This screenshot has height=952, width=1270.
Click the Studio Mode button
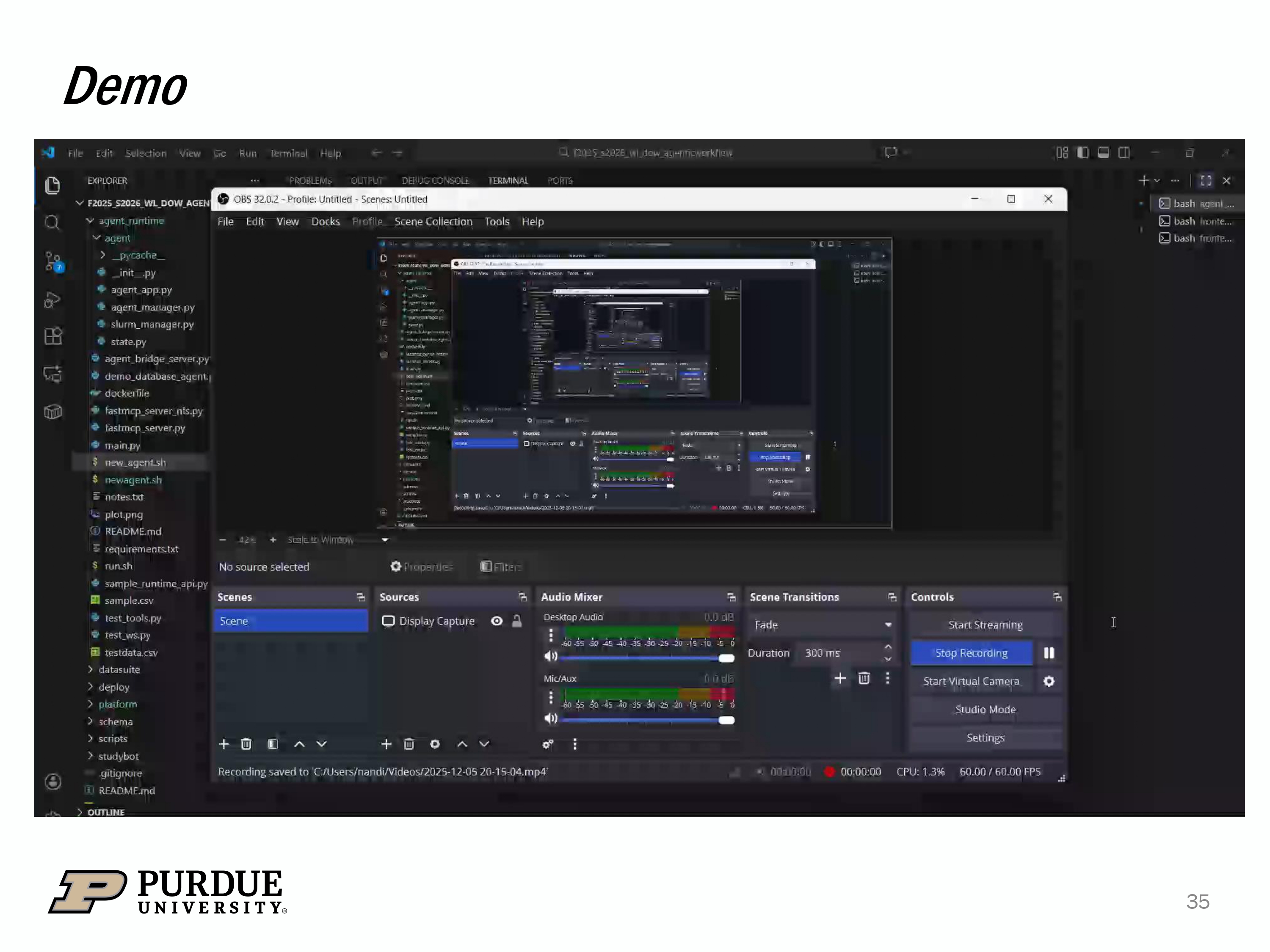[985, 709]
